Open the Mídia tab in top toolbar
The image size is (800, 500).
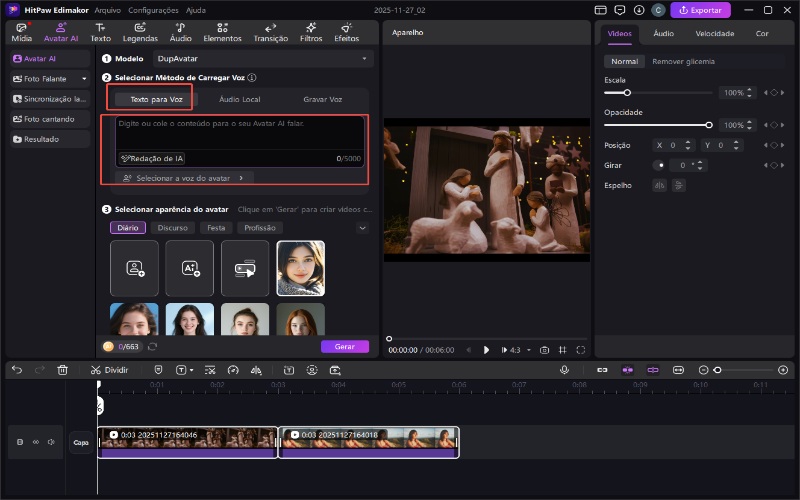[21, 33]
